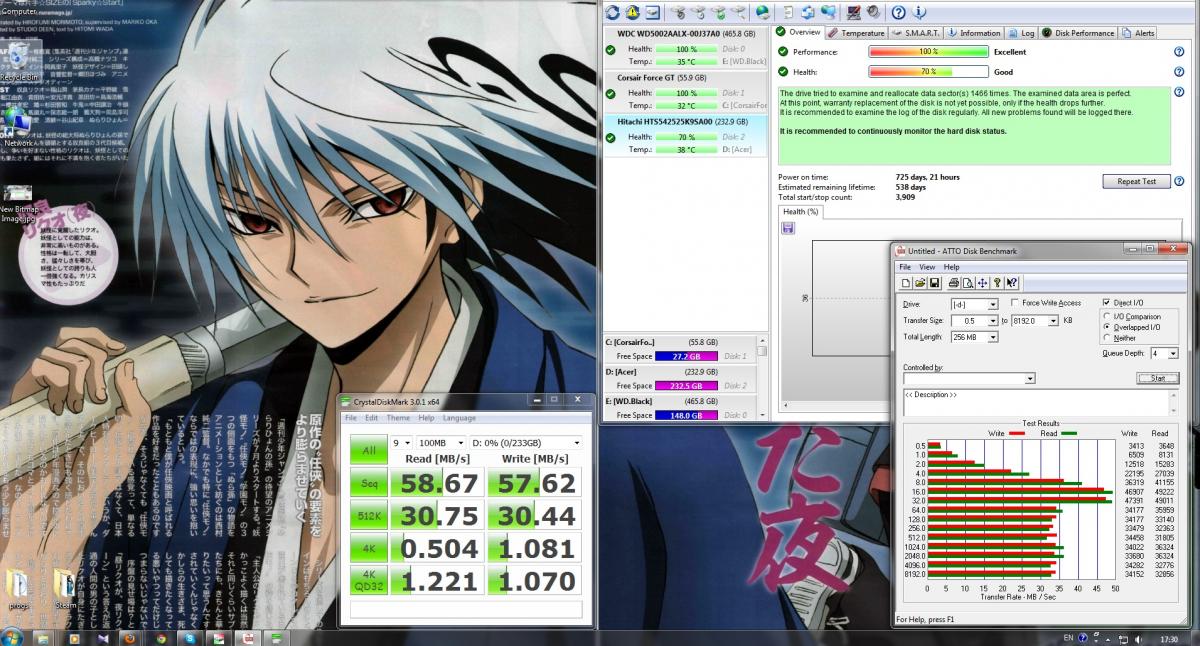Click New document icon in ATTO toolbar
This screenshot has height=646, width=1200.
[x=906, y=283]
